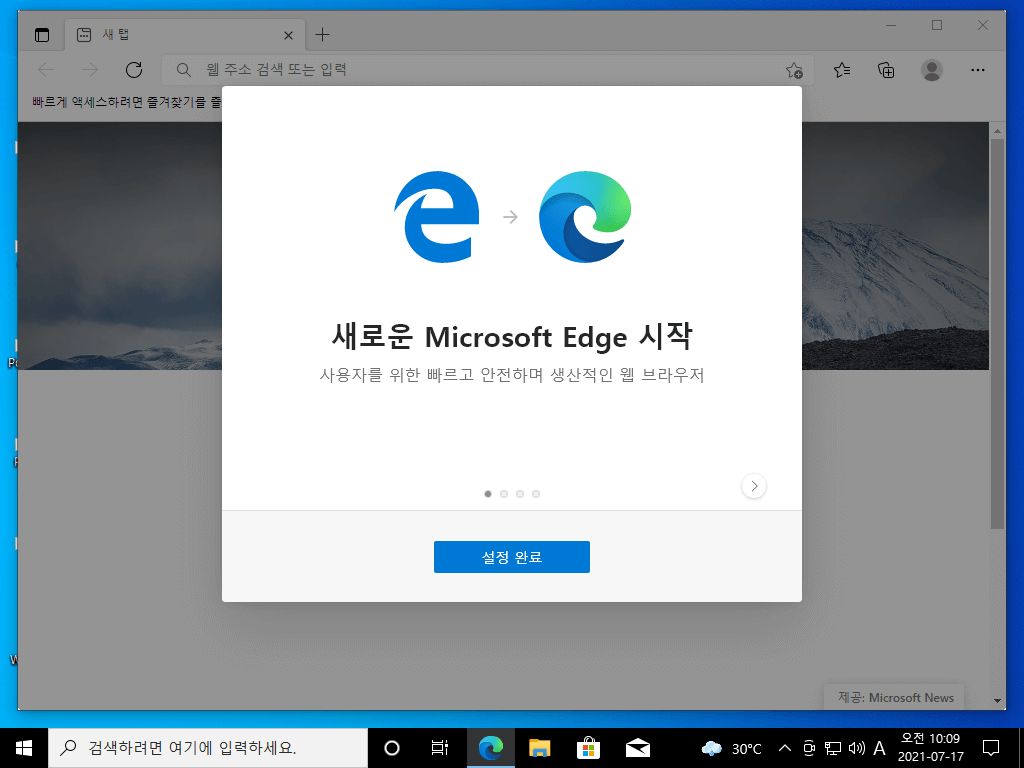
Task: Click the volume icon in system tray
Action: point(856,748)
